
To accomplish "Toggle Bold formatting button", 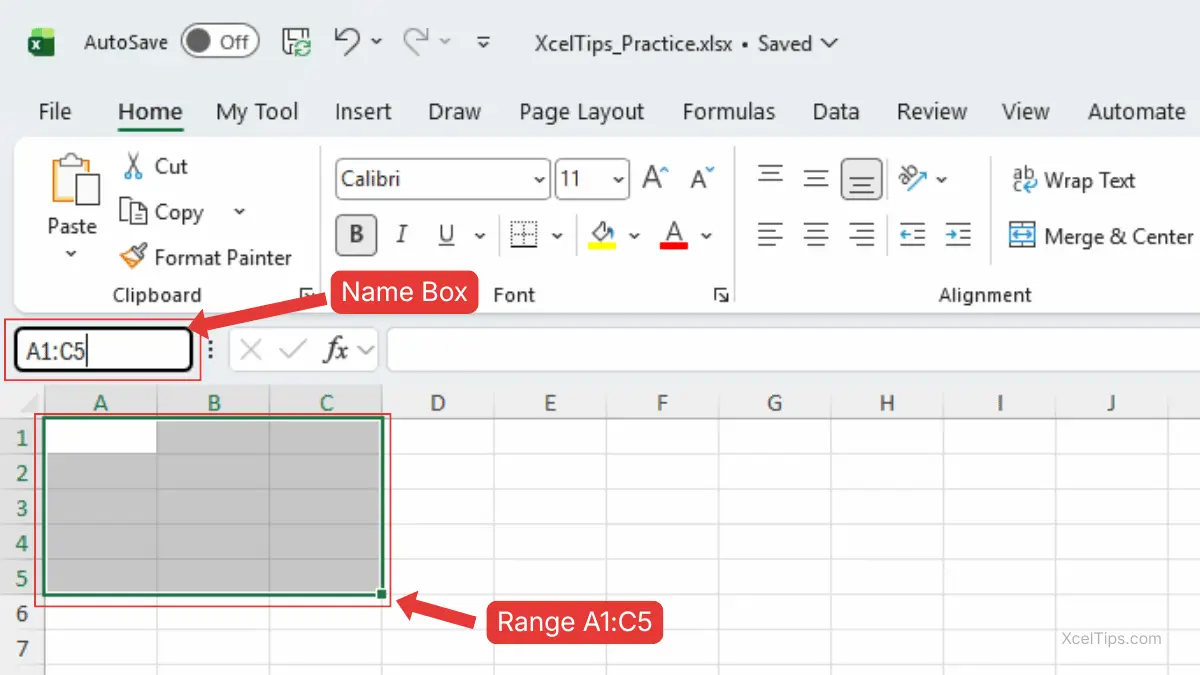I will point(355,235).
